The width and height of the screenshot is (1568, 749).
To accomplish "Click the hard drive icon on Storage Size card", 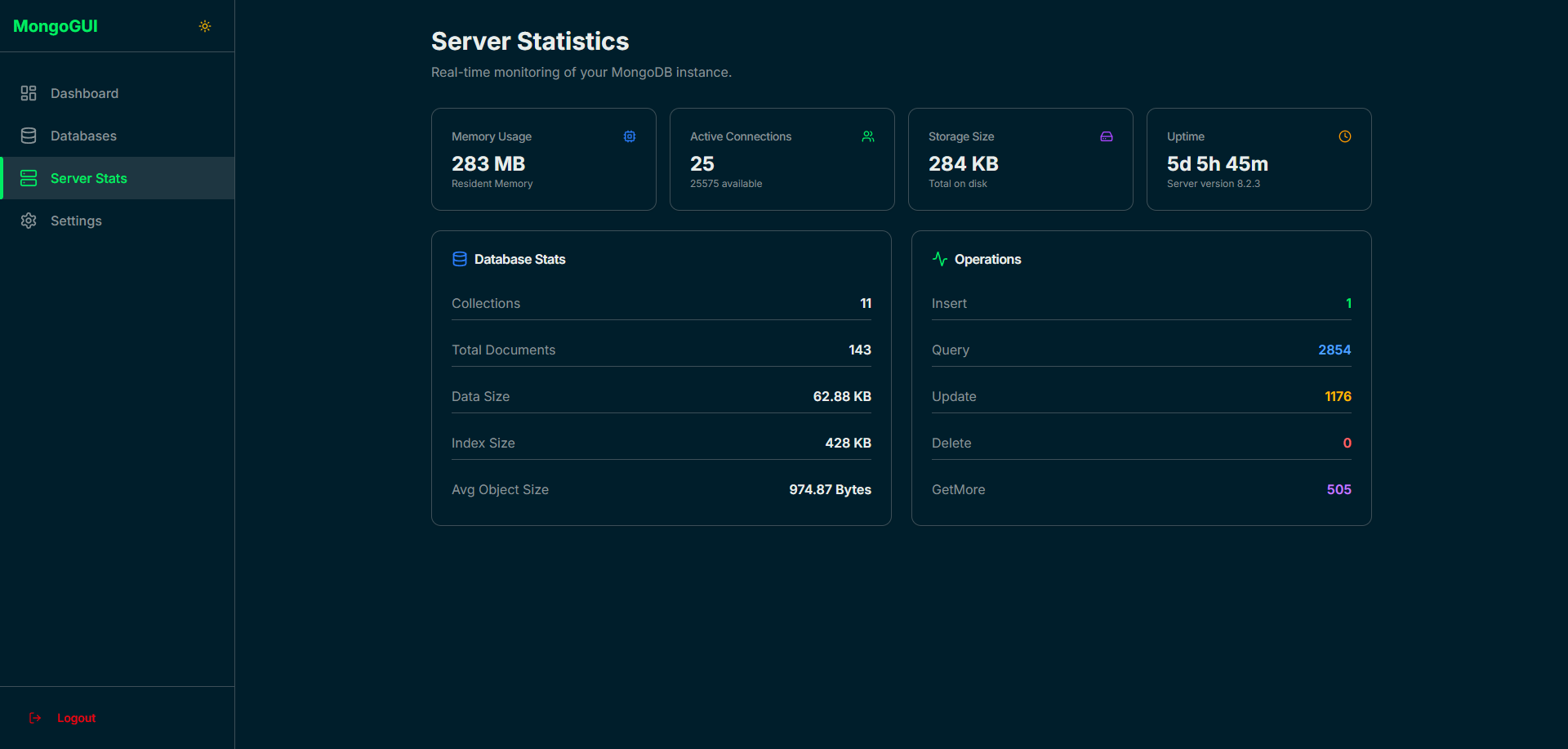I will (x=1106, y=136).
